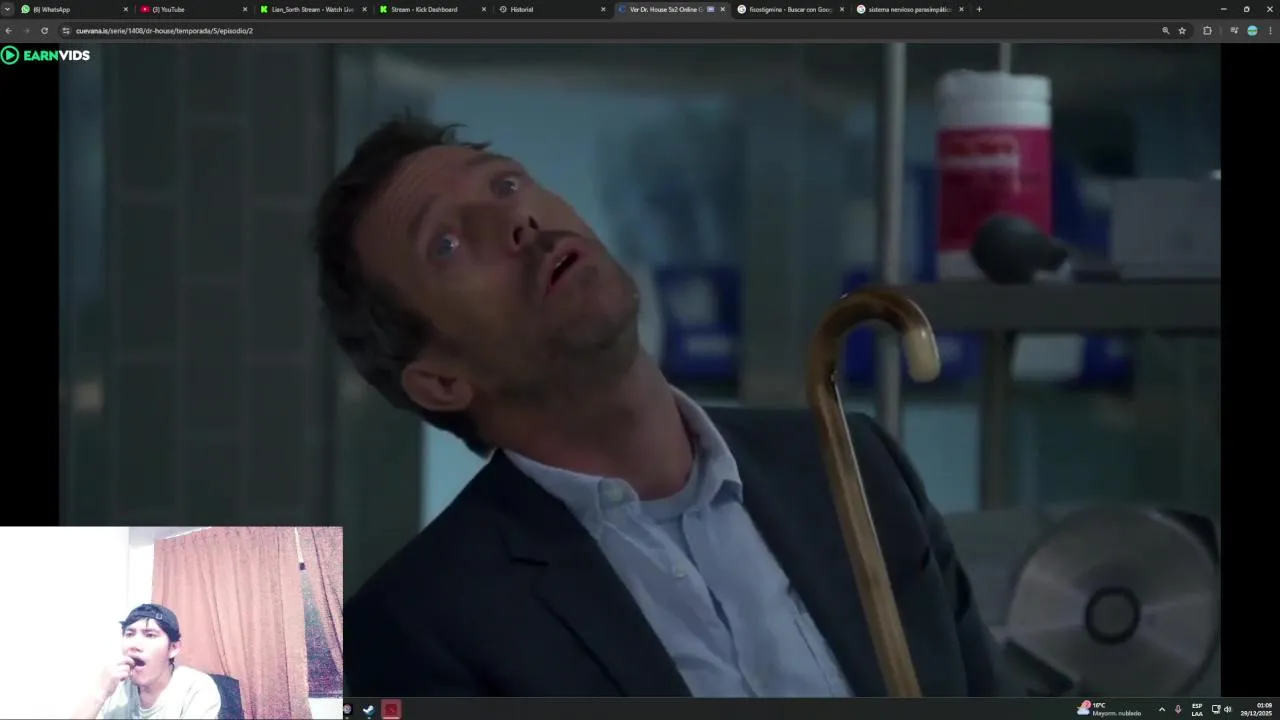Change the ESP LAA keyboard language
Screen dimensions: 1280x720
[x=1197, y=709]
